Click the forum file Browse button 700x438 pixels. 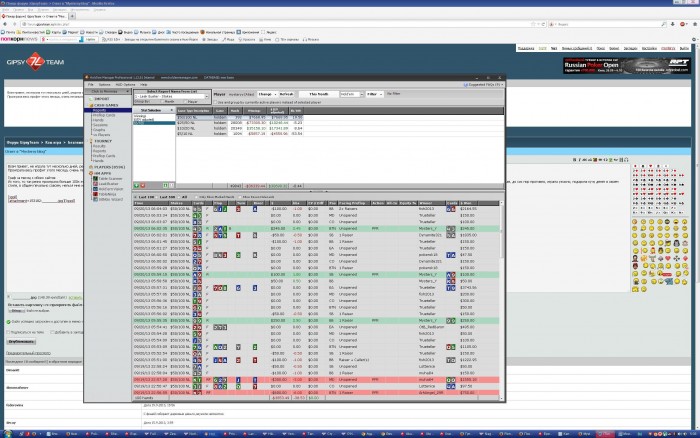coord(16,311)
